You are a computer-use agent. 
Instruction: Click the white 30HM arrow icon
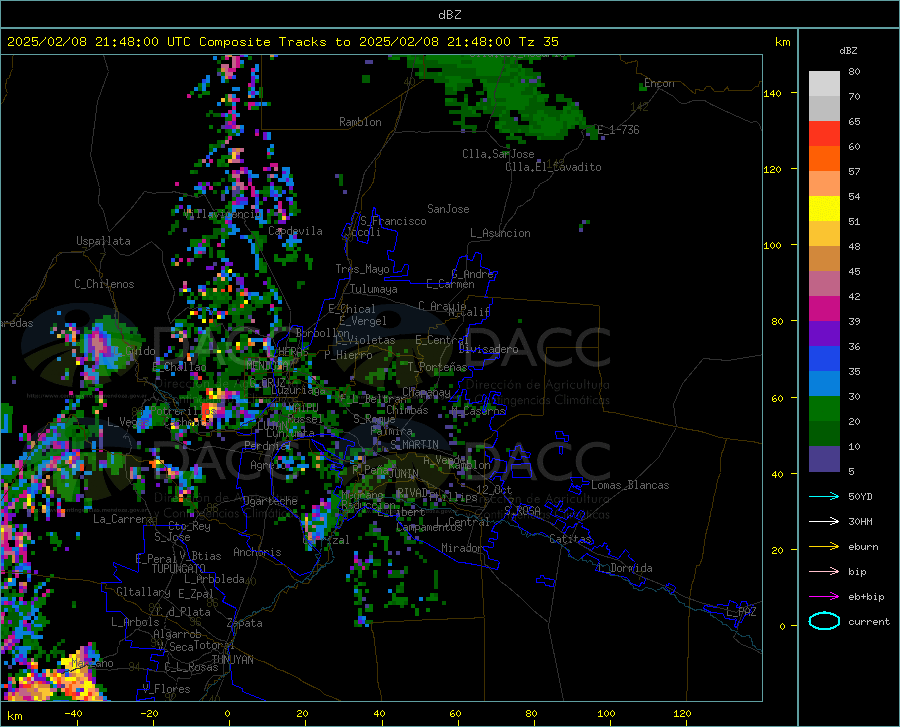pos(824,522)
